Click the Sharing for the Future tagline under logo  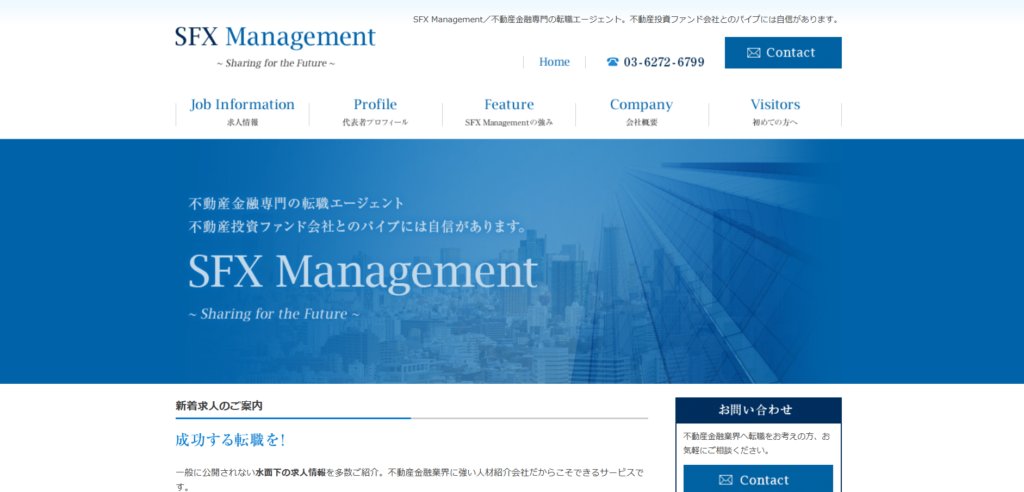tap(275, 63)
